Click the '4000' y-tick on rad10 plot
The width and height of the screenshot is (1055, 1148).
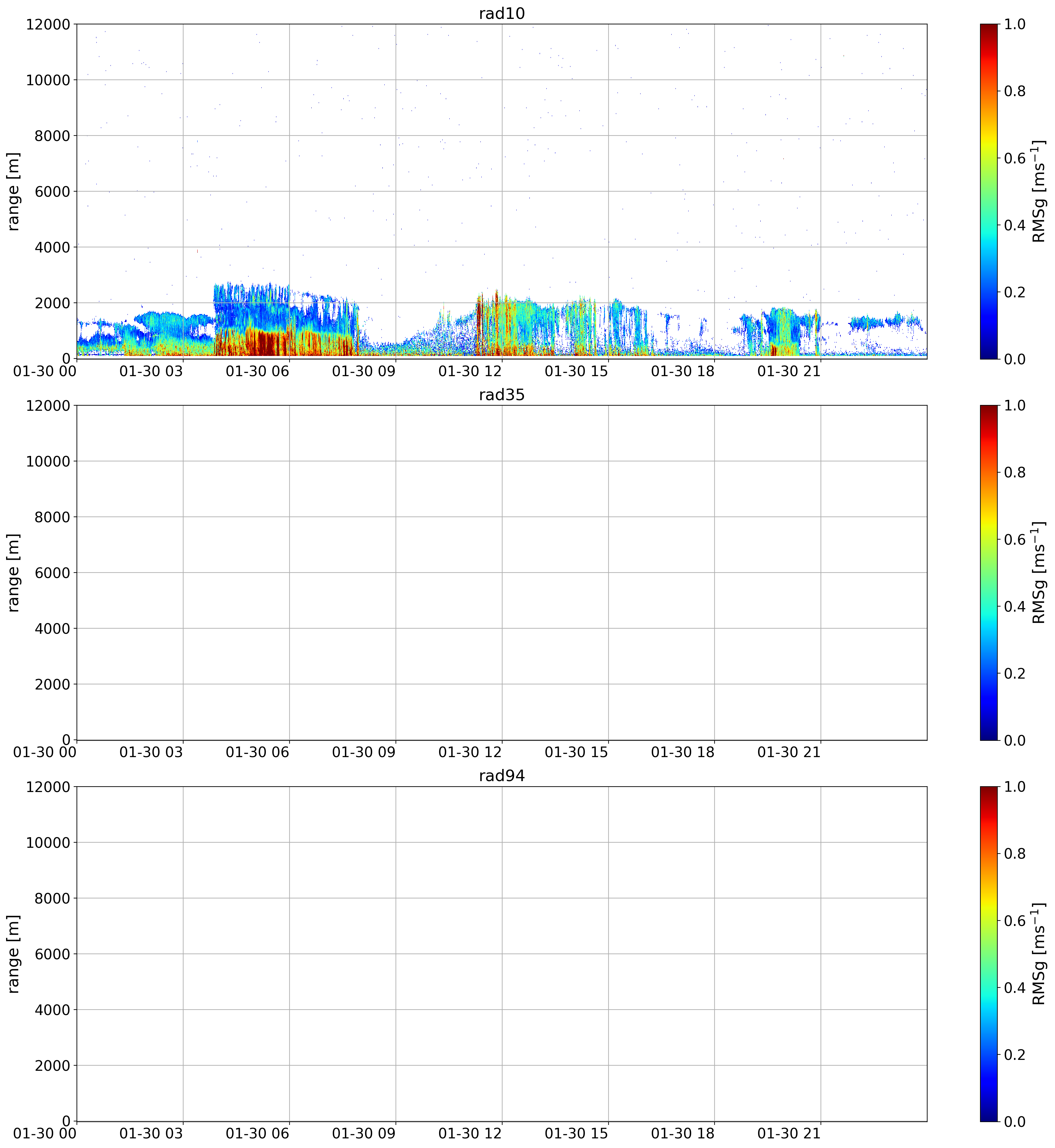[52, 247]
